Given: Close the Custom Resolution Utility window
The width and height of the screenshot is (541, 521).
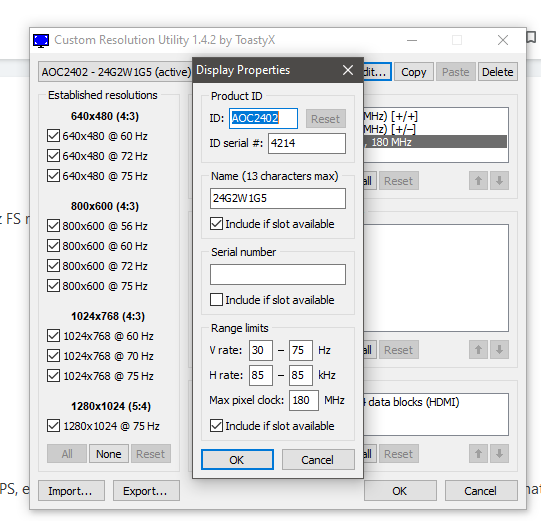Looking at the screenshot, I should (503, 40).
